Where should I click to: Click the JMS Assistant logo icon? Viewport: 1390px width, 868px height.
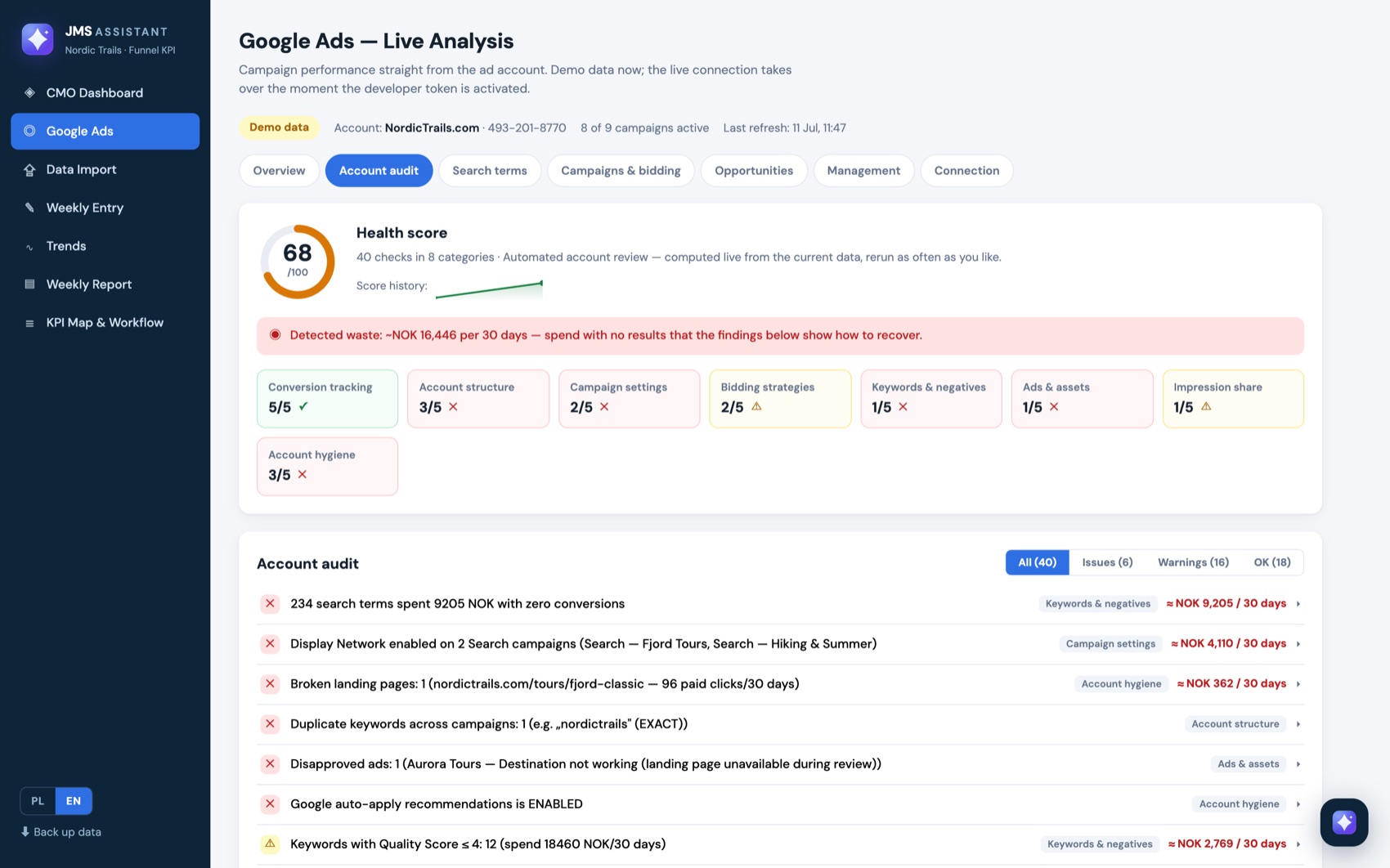click(x=38, y=39)
